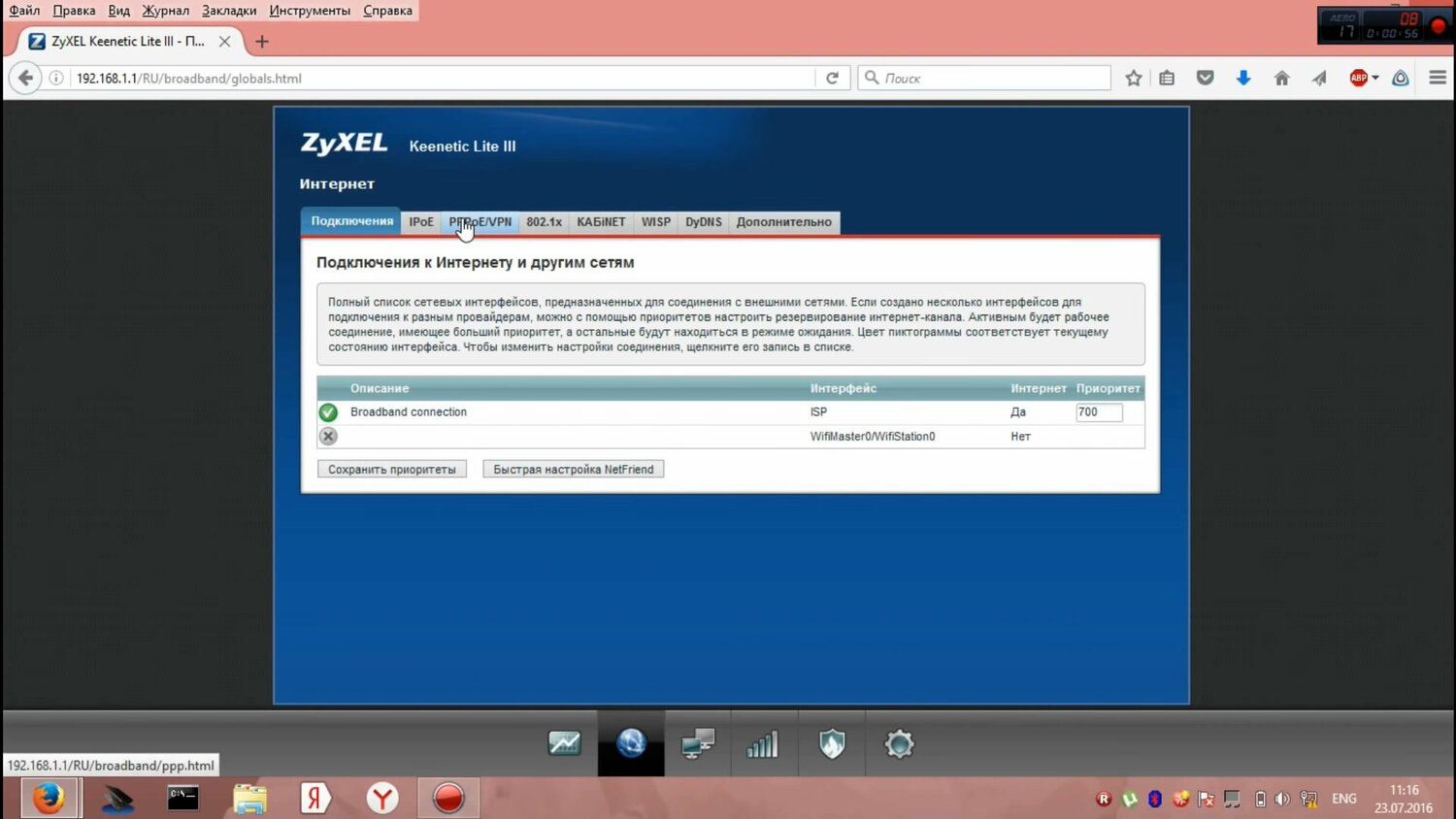The width and height of the screenshot is (1456, 819).
Task: Open the Wi-Fi signal bars icon
Action: pos(763,744)
